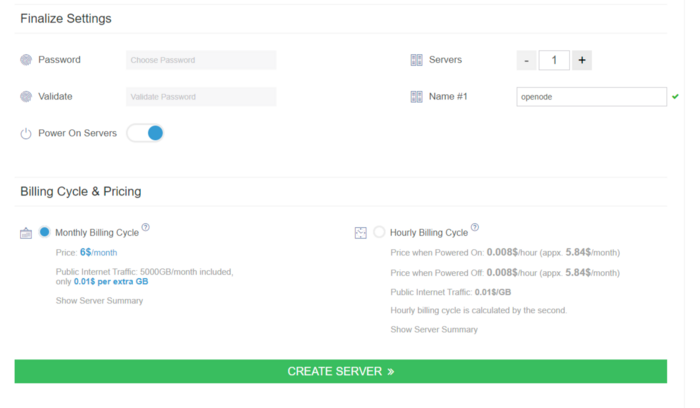Click the grid icon next to Servers

tap(416, 60)
